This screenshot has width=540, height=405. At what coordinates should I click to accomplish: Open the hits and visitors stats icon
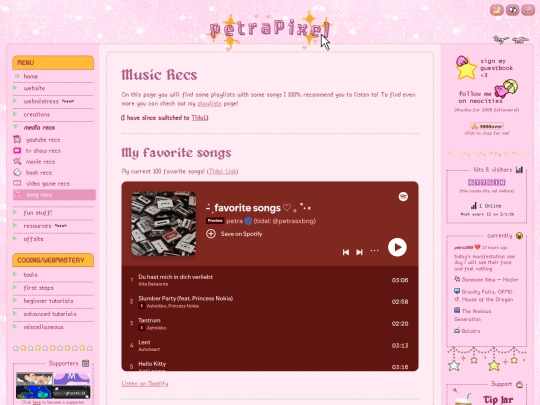coord(519,169)
